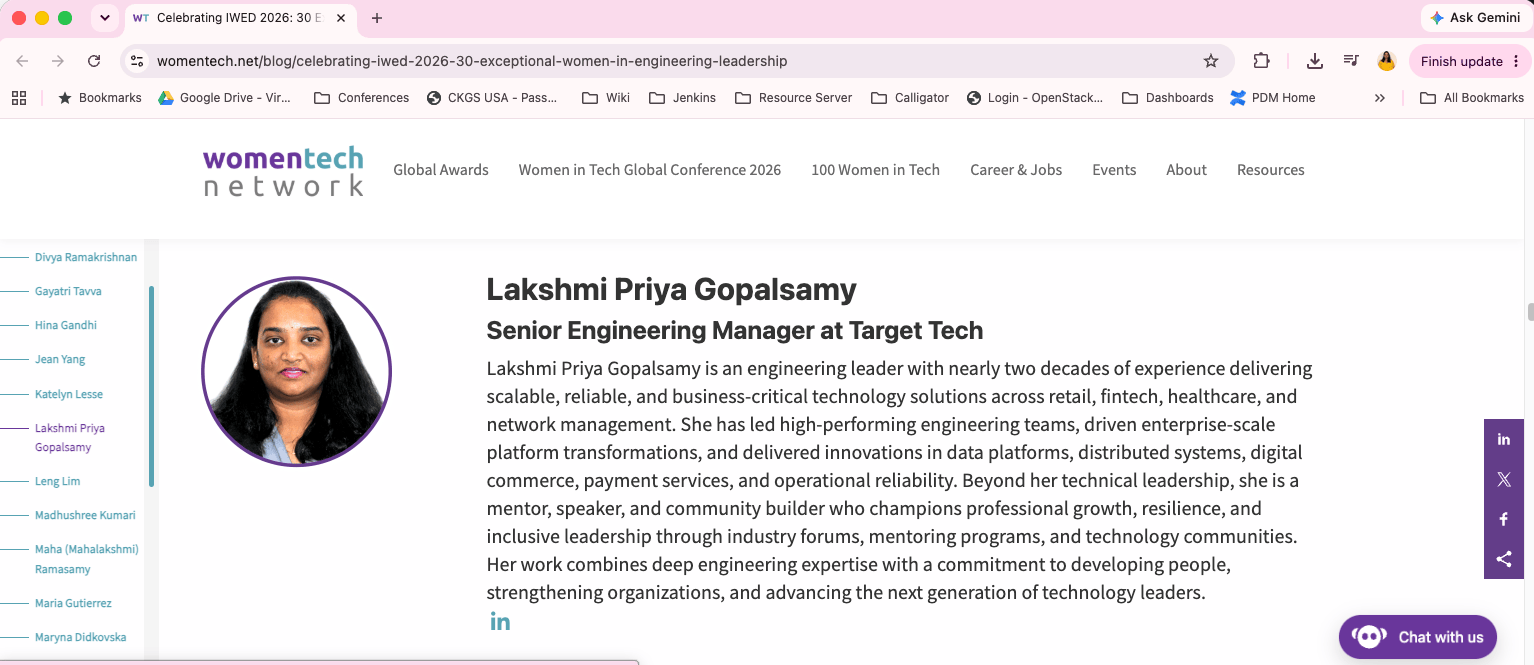Open the Career & Jobs menu
The image size is (1534, 665).
[x=1016, y=170]
